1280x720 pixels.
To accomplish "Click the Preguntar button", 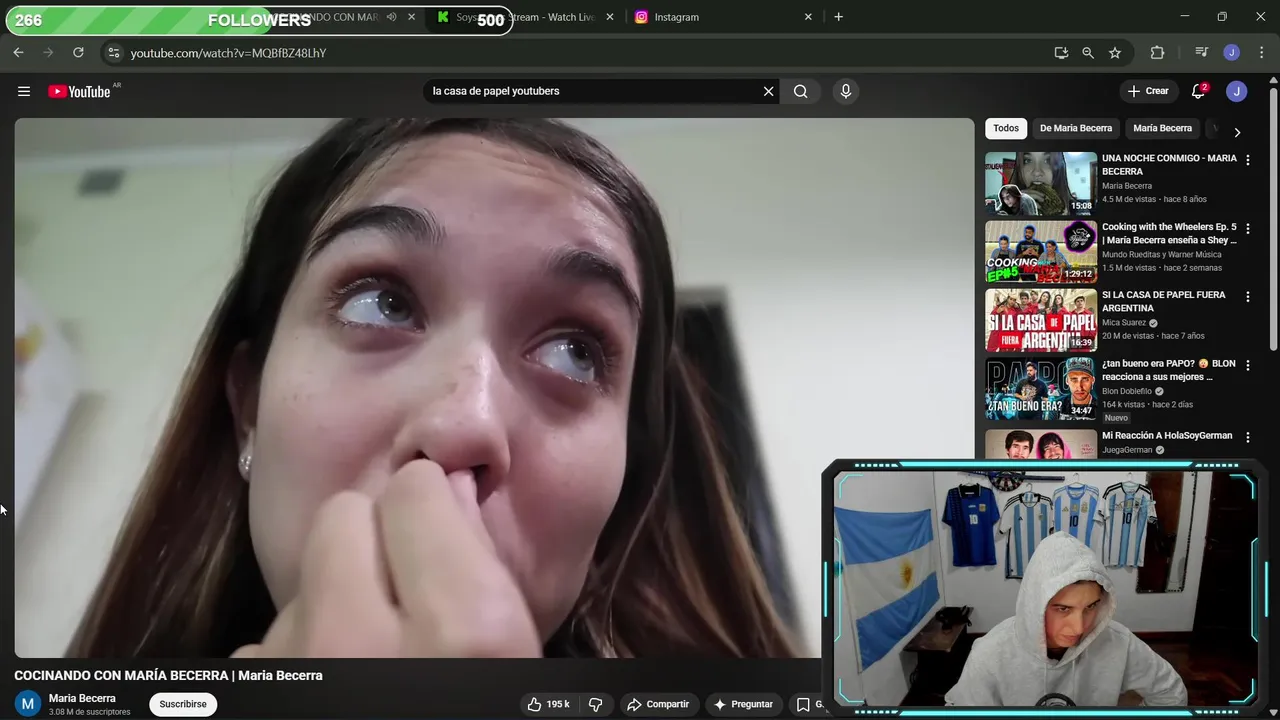I will (742, 704).
